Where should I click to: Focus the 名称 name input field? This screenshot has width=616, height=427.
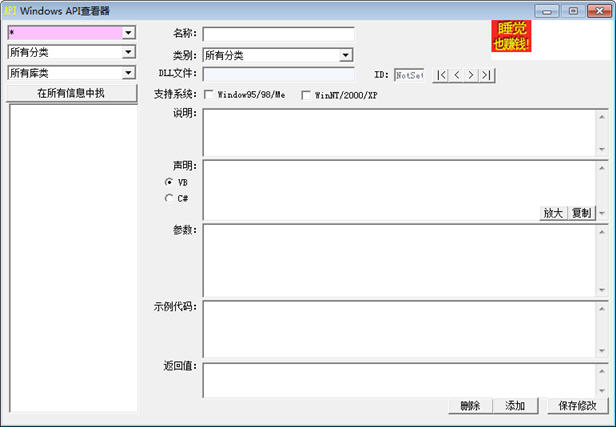[x=279, y=34]
